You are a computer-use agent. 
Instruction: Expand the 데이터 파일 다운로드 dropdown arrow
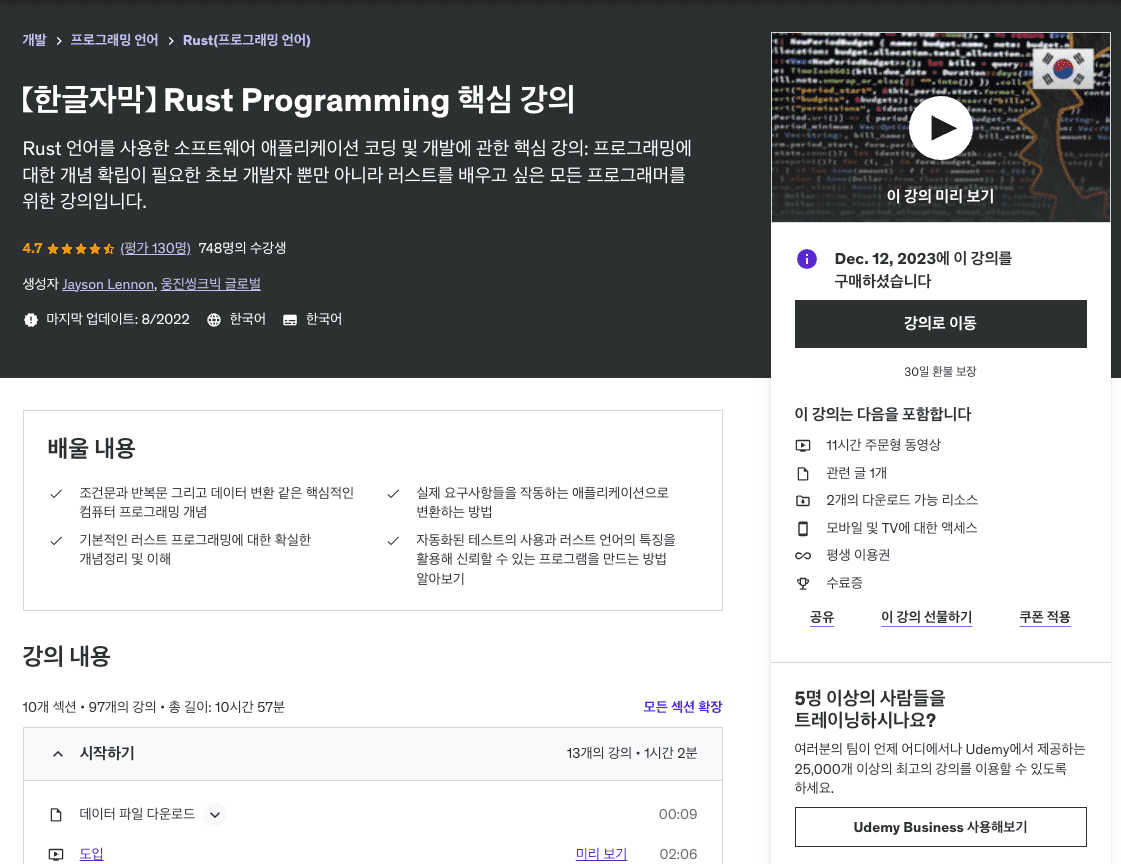pyautogui.click(x=214, y=815)
